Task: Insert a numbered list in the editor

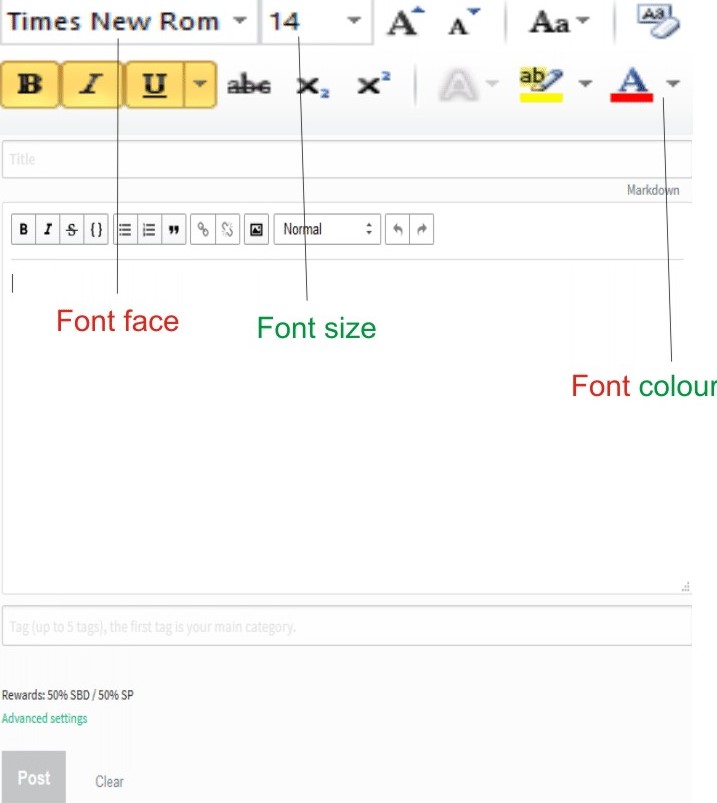Action: tap(149, 229)
